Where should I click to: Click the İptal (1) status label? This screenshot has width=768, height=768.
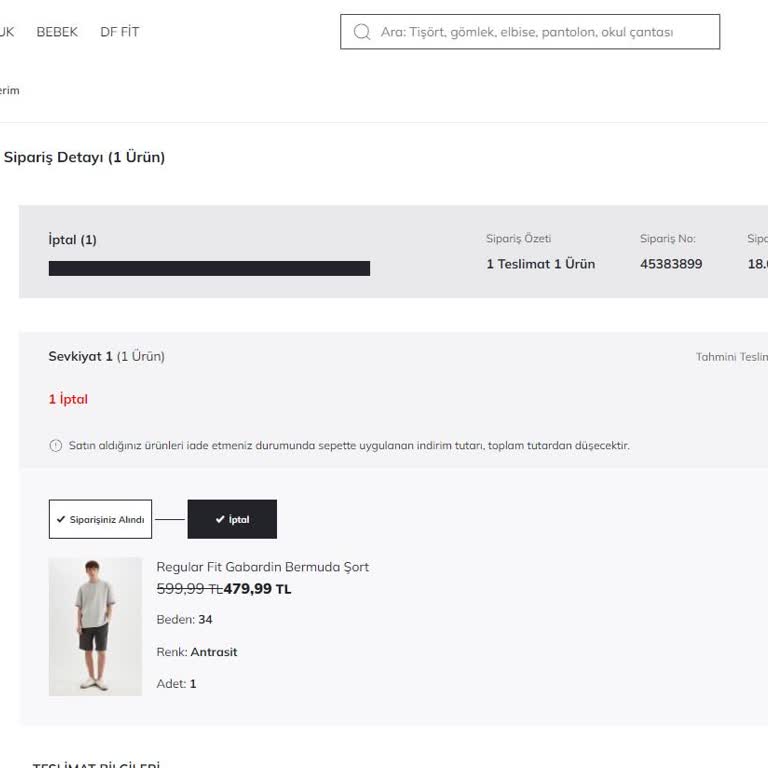73,240
